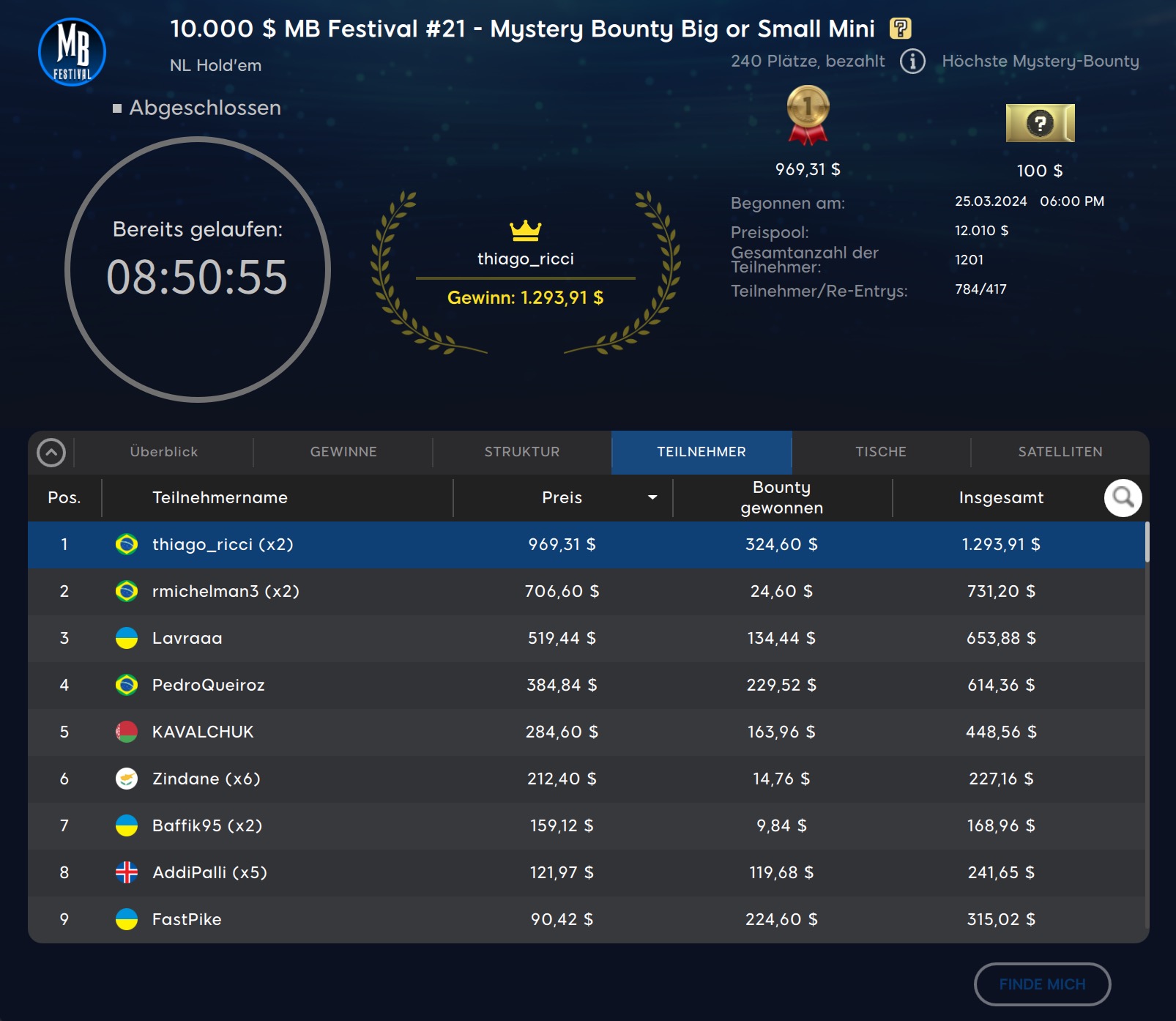Open the mystery bounty help question icon
Viewport: 1176px width, 1021px height.
click(900, 29)
